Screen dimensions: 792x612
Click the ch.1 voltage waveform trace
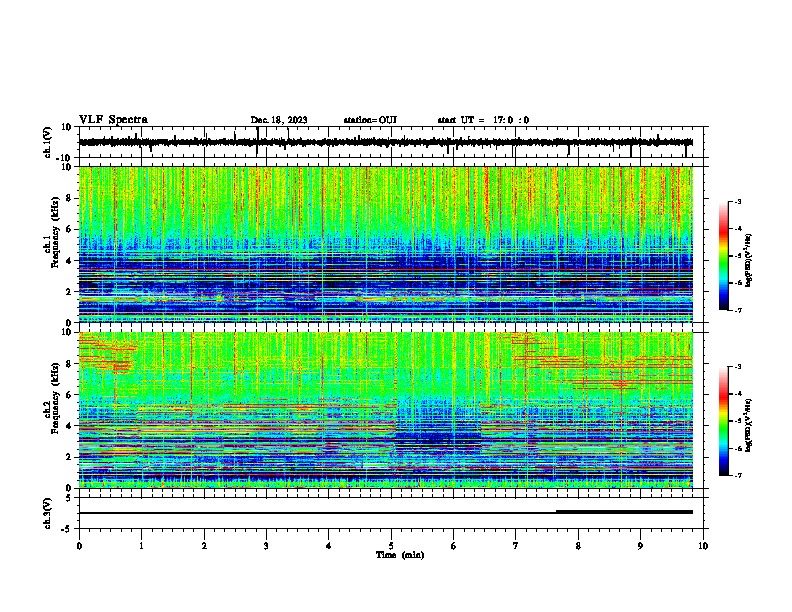pos(385,142)
